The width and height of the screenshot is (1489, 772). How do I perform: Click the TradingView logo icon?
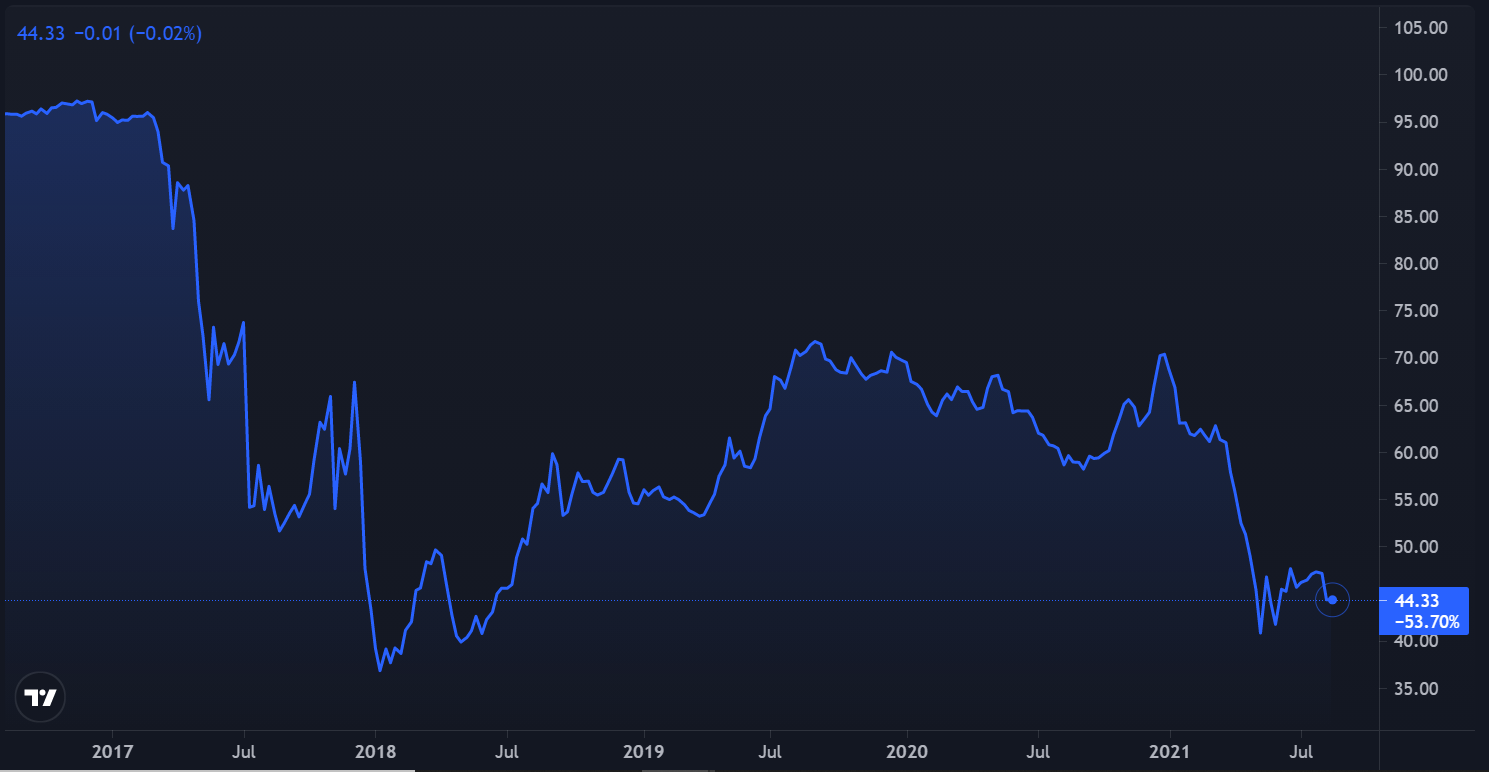[x=41, y=698]
